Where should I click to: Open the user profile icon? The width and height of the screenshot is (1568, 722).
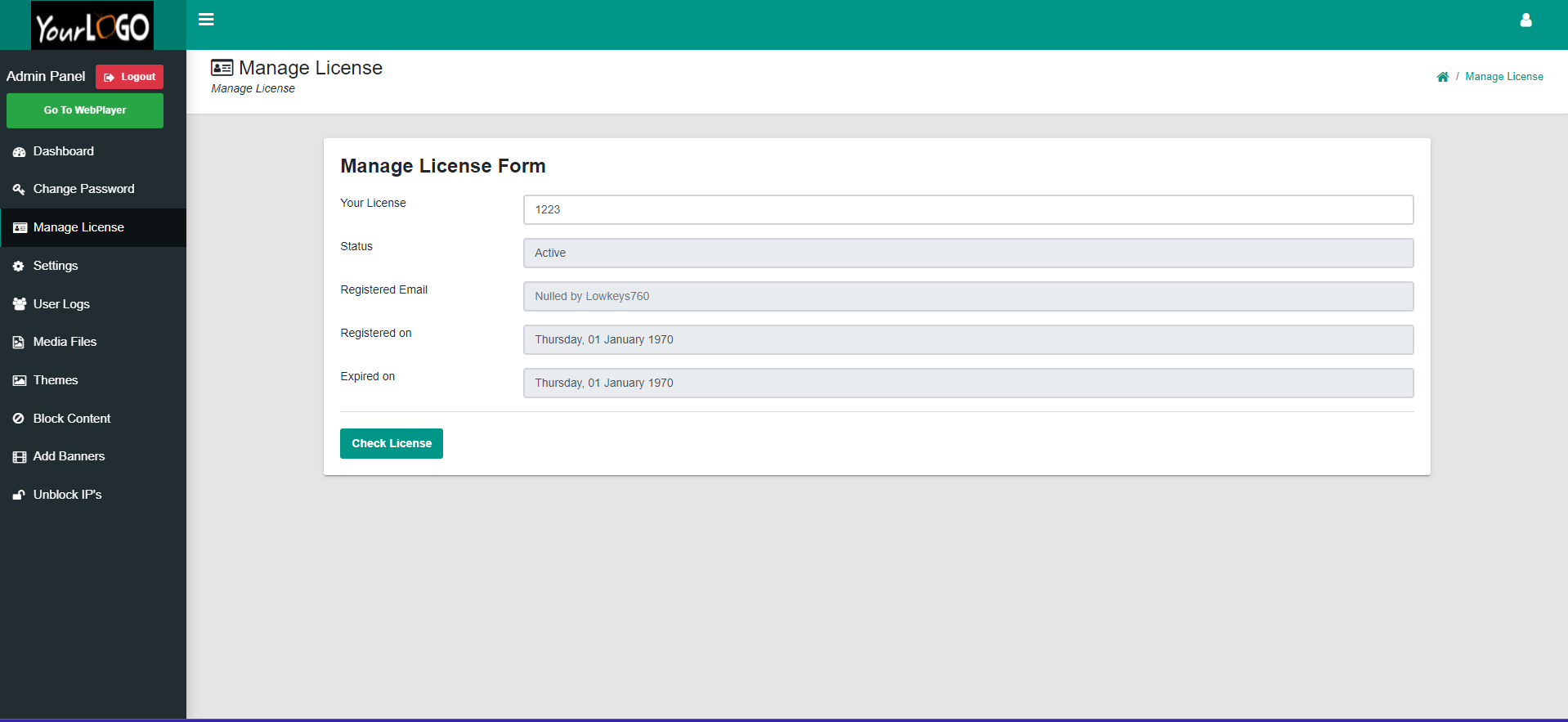point(1525,20)
